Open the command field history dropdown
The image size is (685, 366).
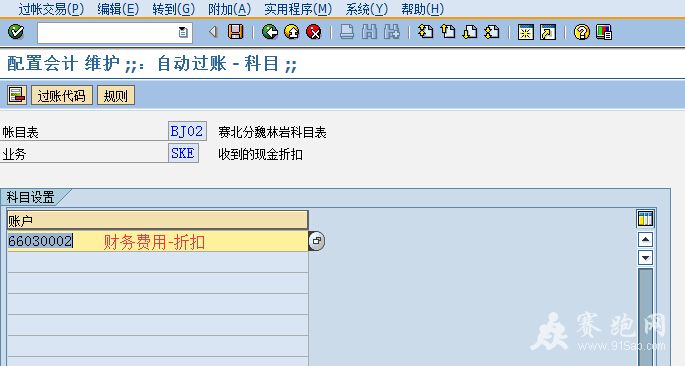point(183,32)
